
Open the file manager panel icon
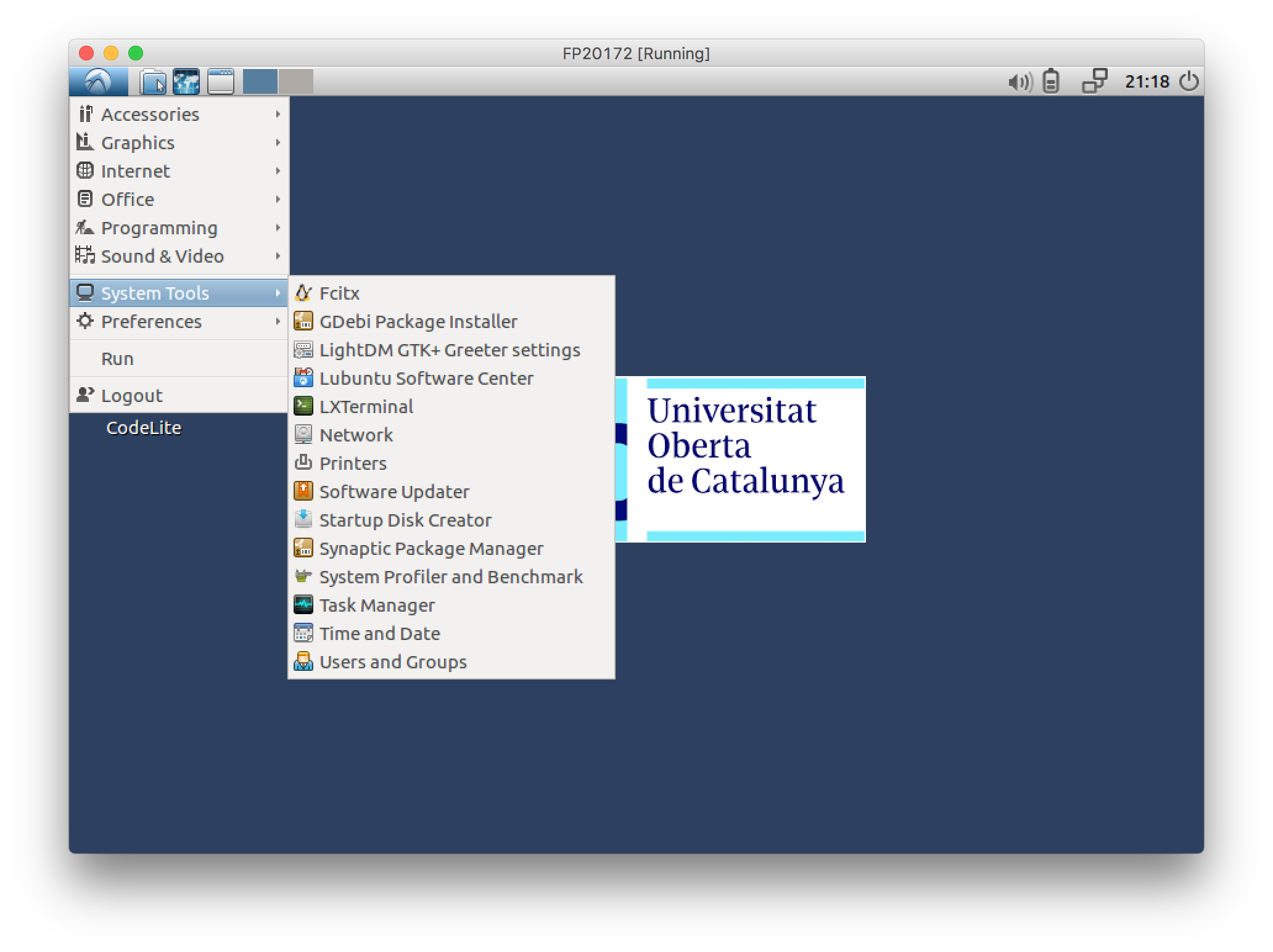click(x=153, y=81)
